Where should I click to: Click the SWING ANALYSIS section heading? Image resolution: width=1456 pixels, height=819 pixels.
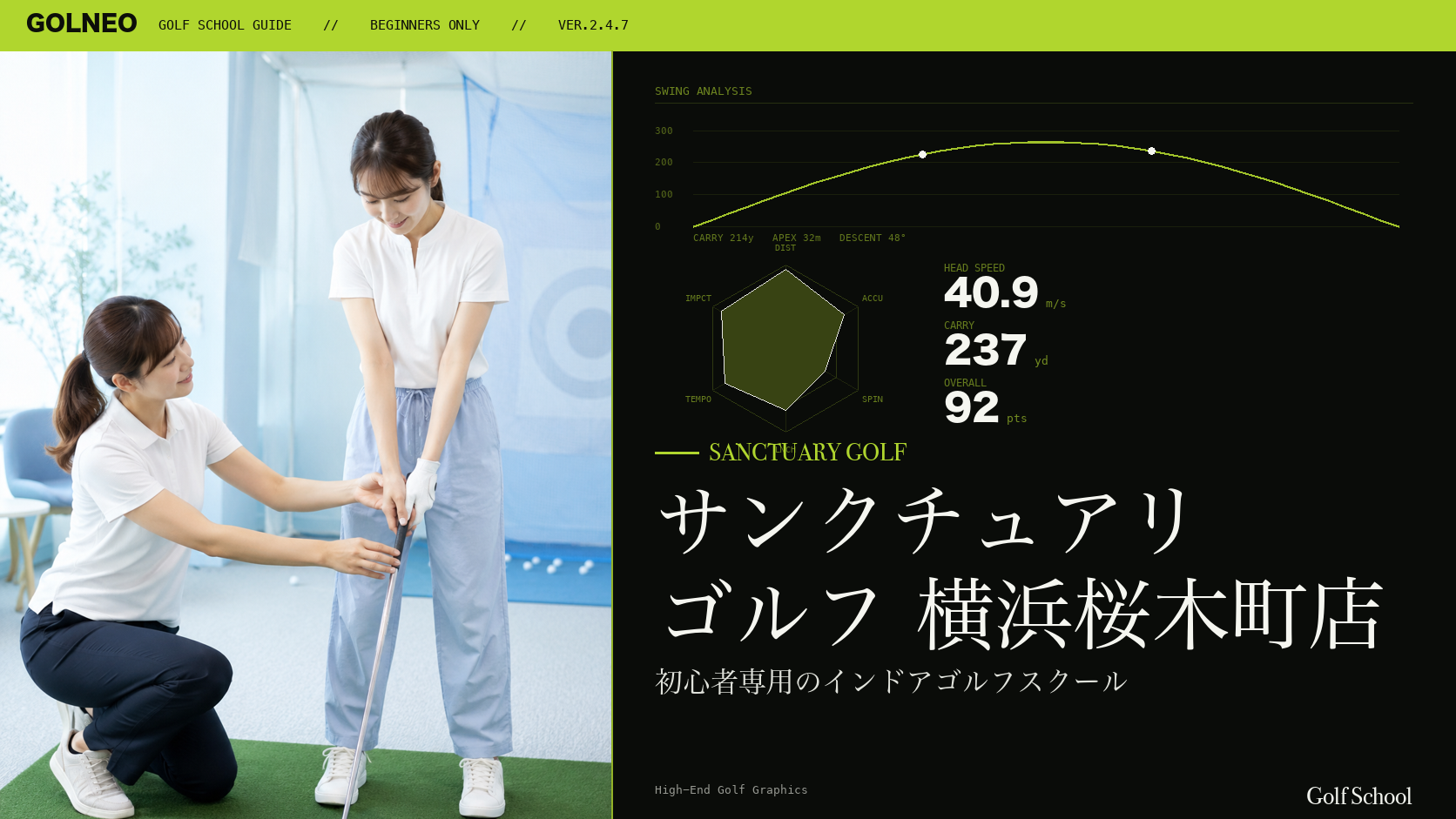pyautogui.click(x=704, y=91)
